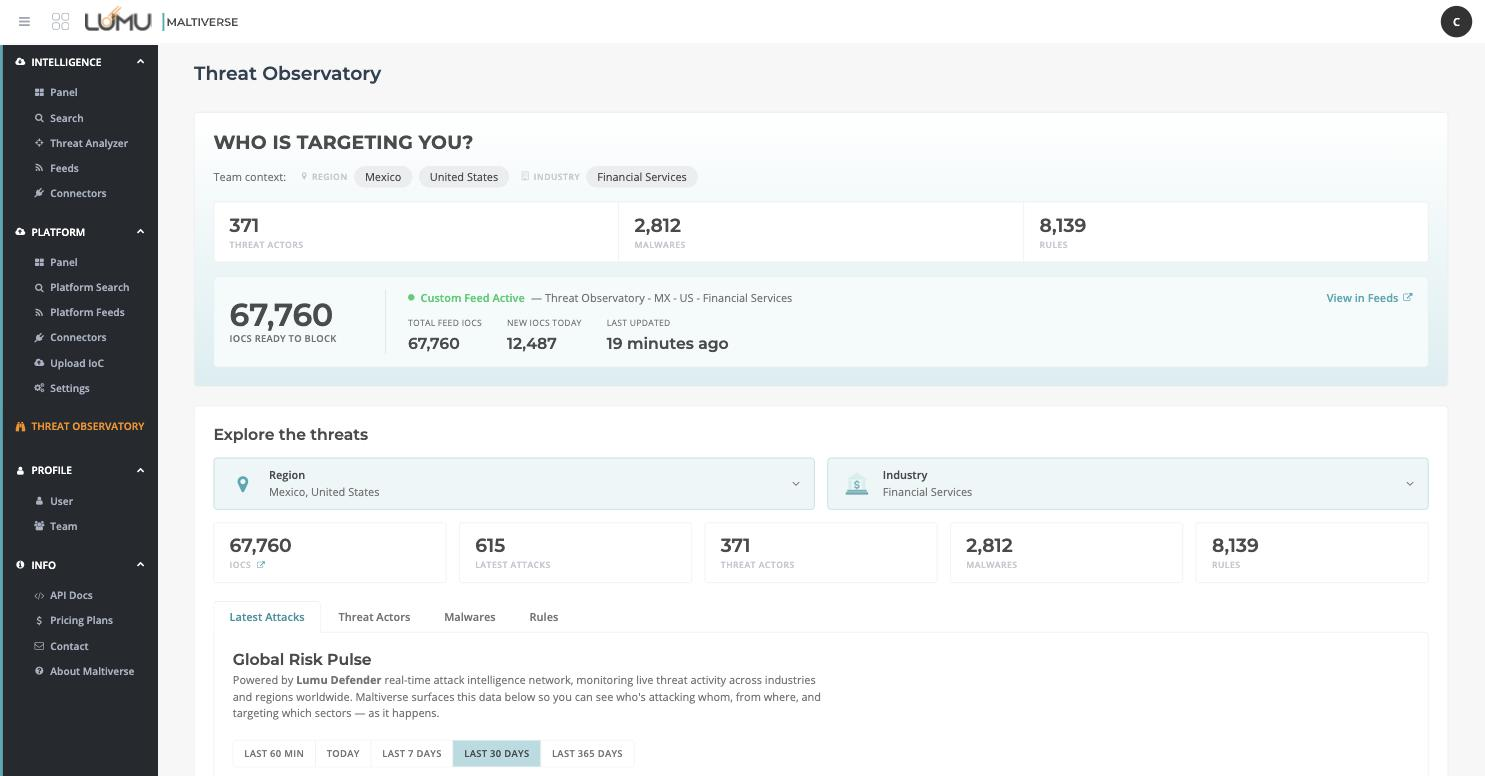Viewport: 1485px width, 776px height.
Task: Click the API Docs code icon
Action: point(39,595)
